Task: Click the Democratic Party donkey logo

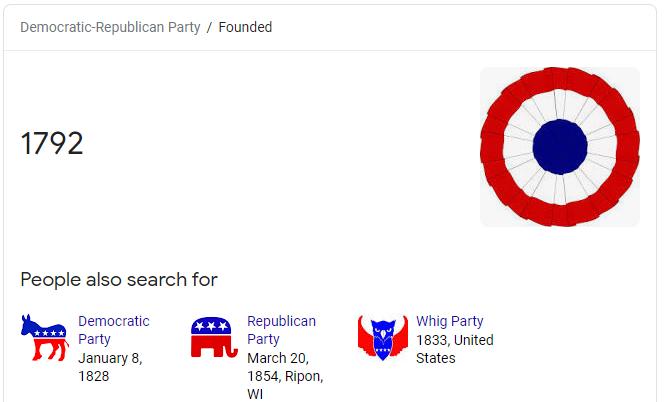Action: pyautogui.click(x=45, y=338)
